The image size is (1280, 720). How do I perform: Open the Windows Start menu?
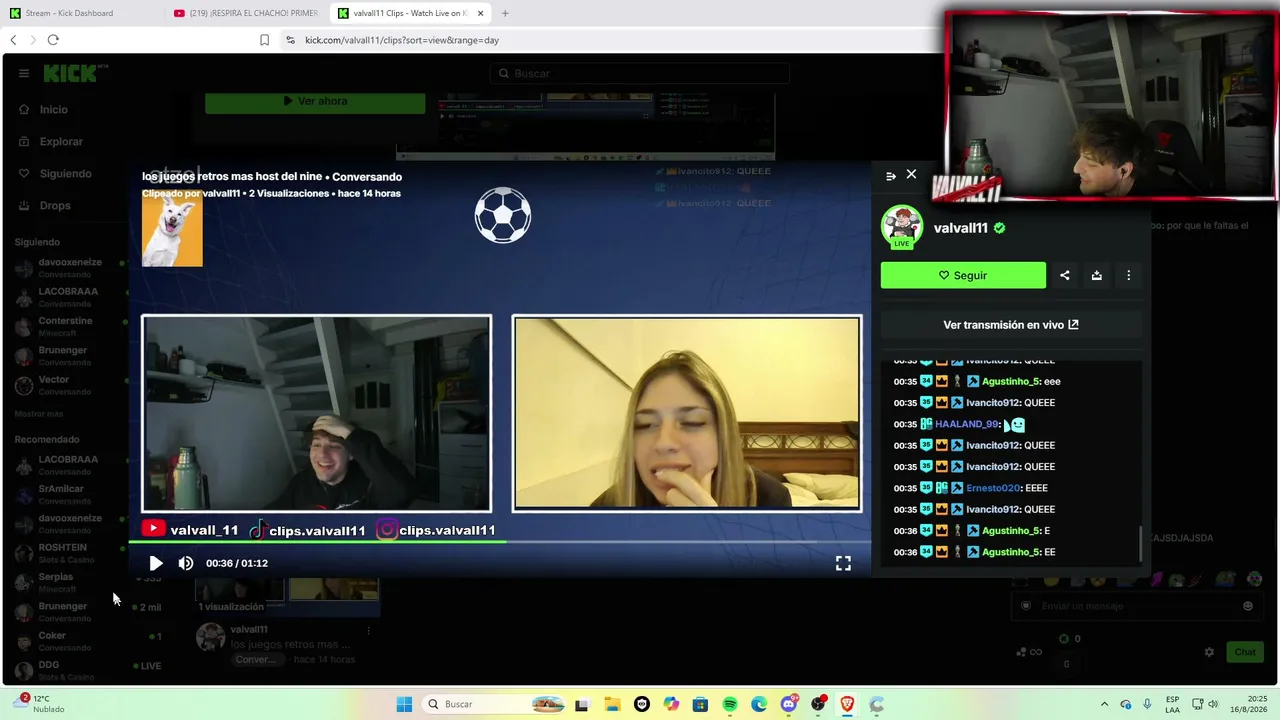coord(404,704)
